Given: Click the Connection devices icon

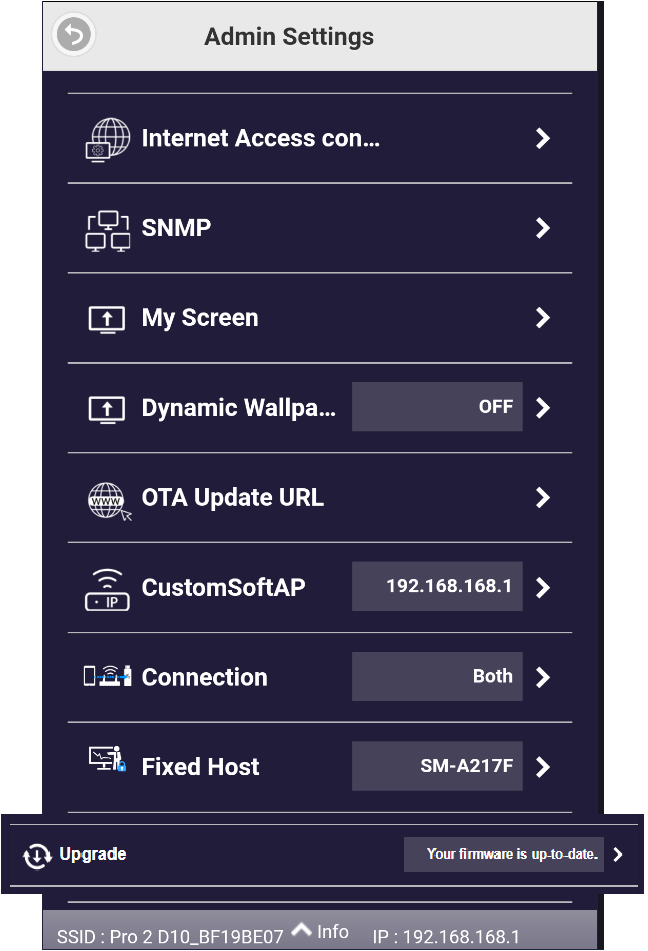Looking at the screenshot, I should (x=107, y=677).
